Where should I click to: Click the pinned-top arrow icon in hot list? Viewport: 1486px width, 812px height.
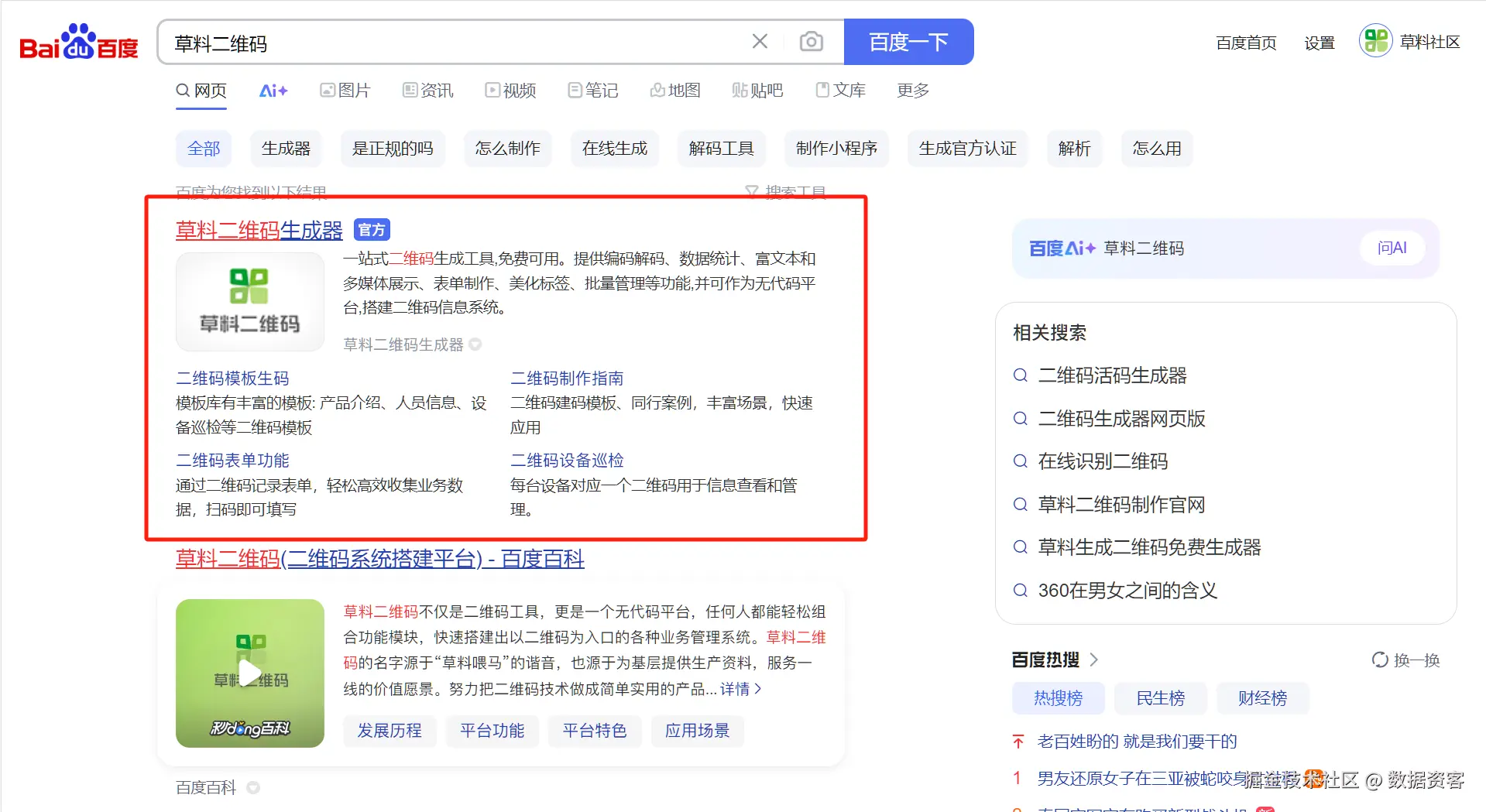coord(1018,742)
